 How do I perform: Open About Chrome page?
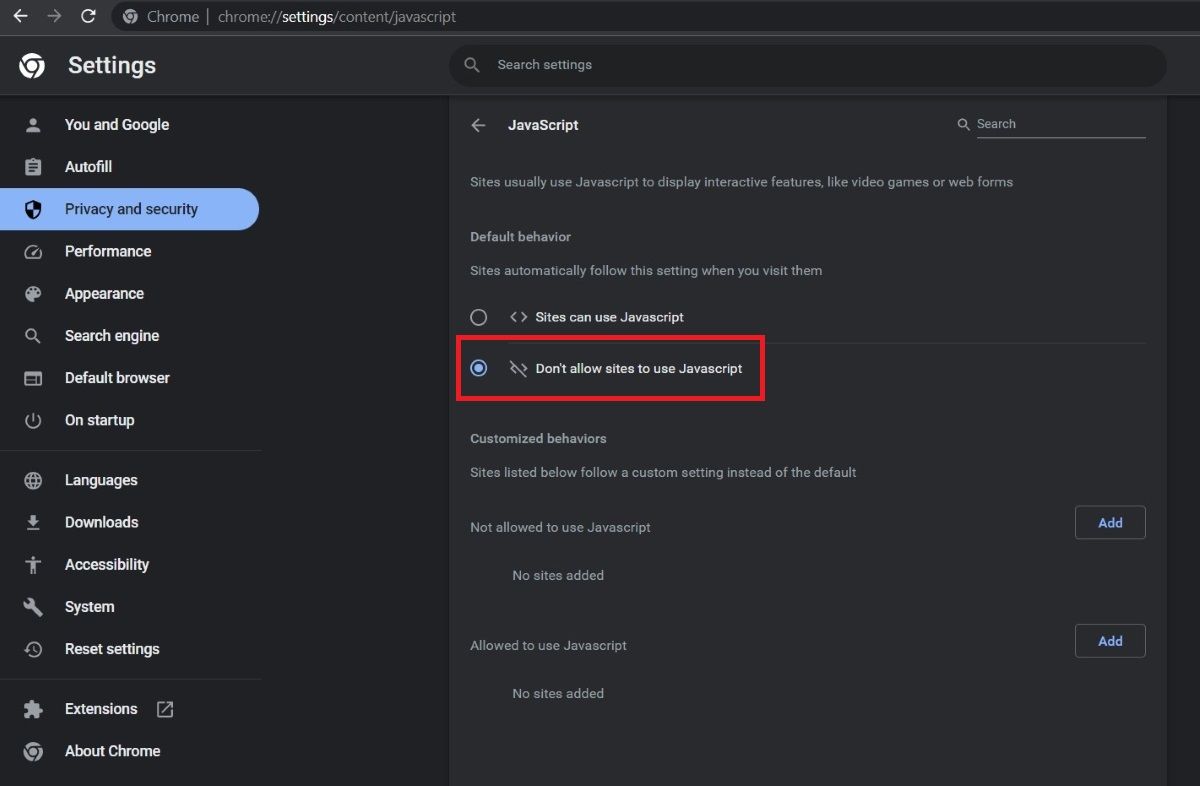point(112,751)
